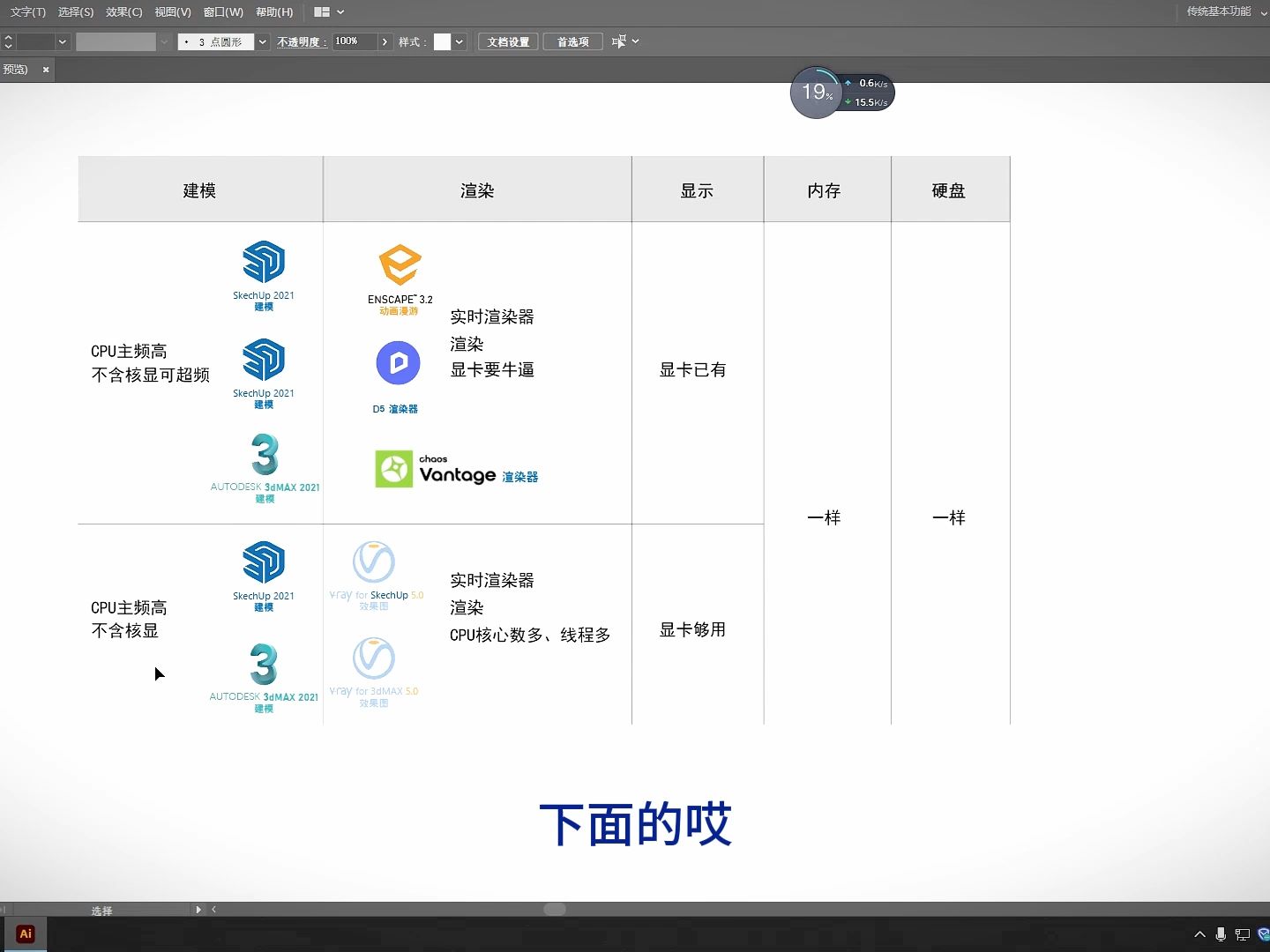Select the 预览 document tab
This screenshot has height=952, width=1270.
(15, 69)
